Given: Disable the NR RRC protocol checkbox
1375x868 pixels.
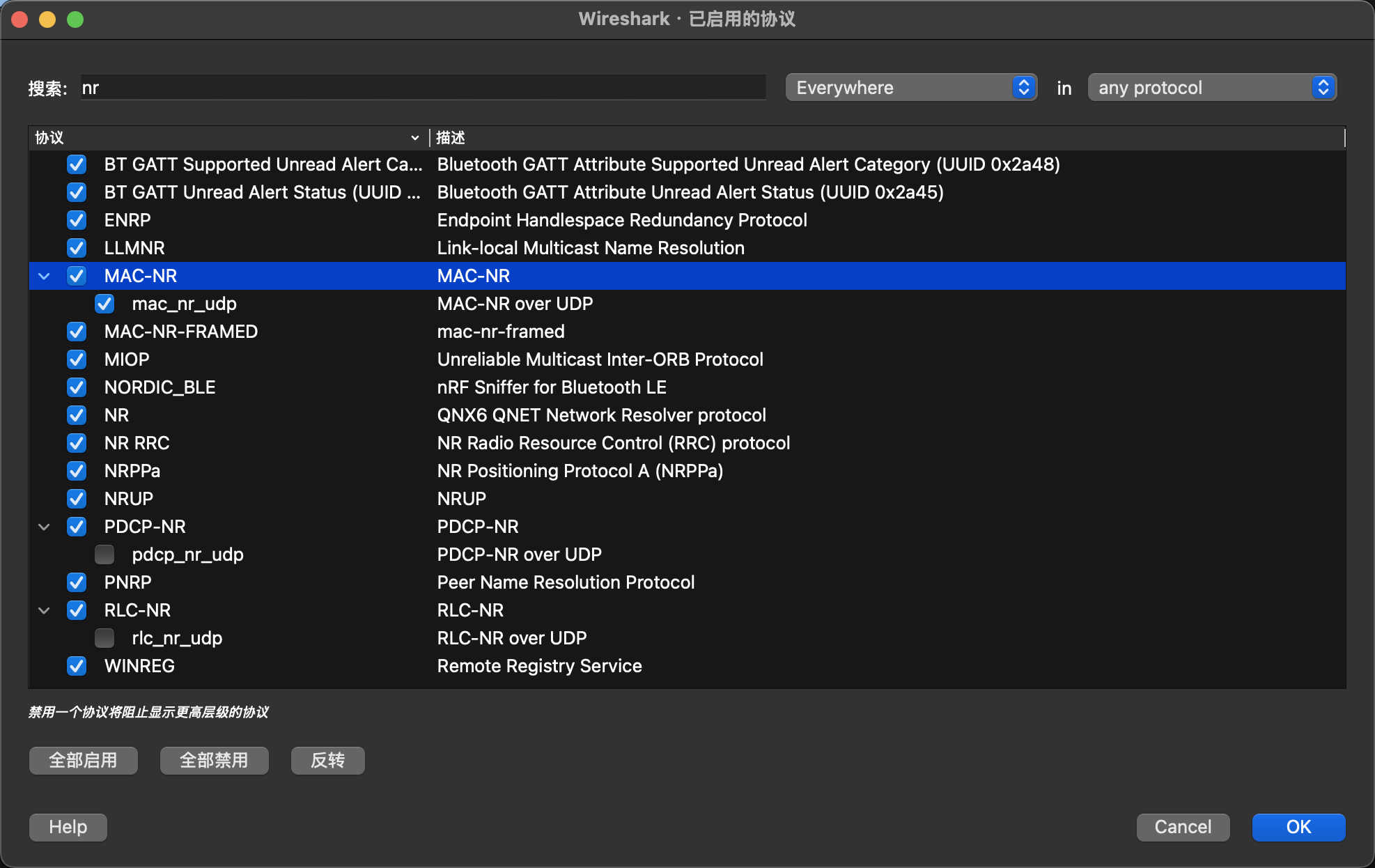Looking at the screenshot, I should click(77, 443).
